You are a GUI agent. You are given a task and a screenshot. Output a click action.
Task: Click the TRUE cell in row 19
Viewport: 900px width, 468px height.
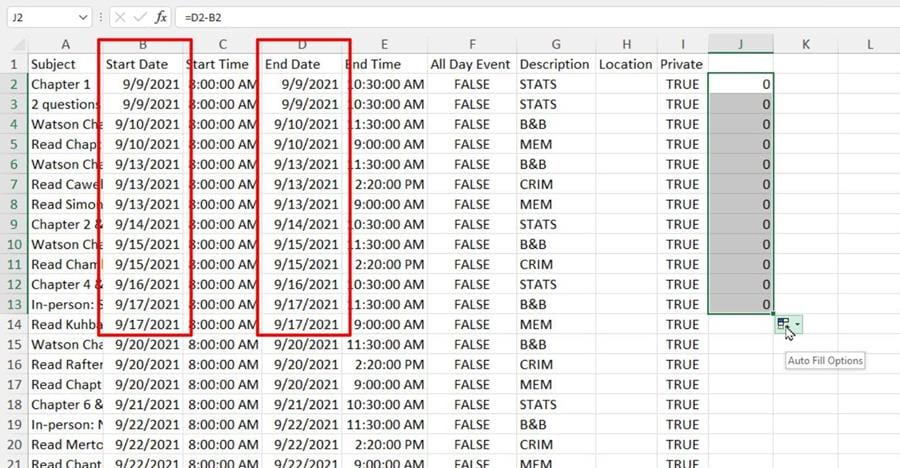(682, 424)
